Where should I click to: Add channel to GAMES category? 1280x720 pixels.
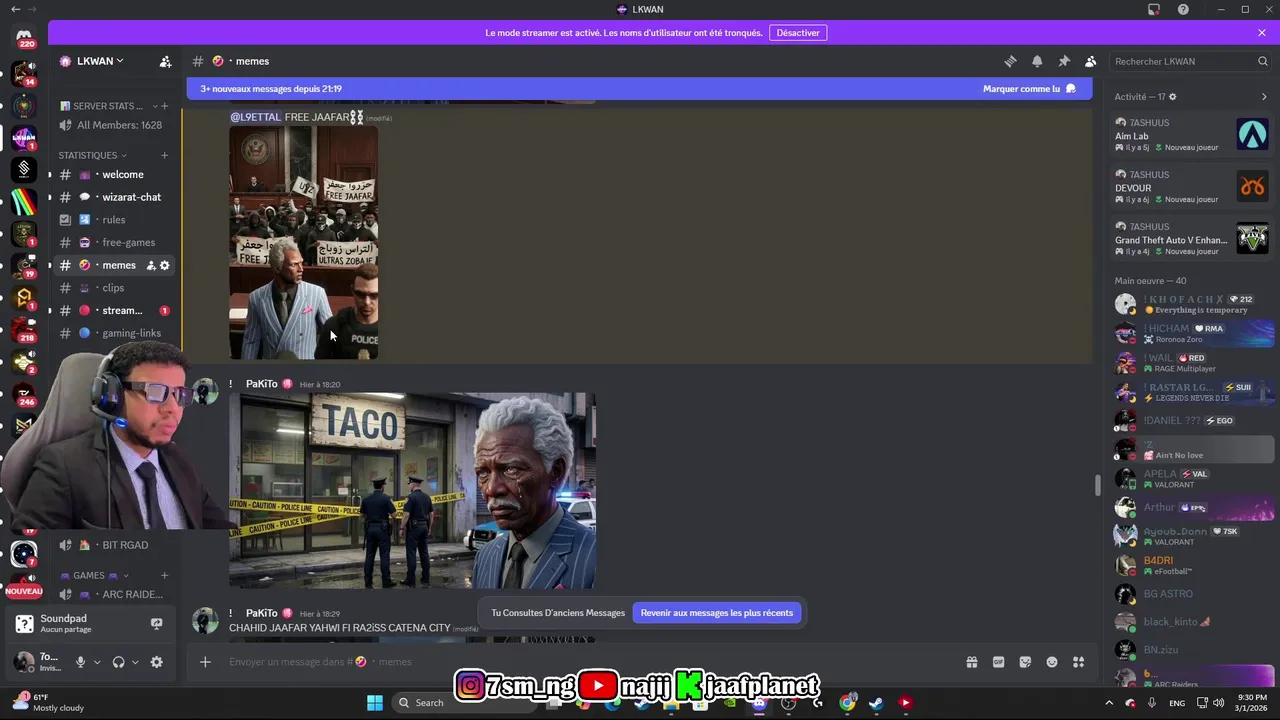coord(165,575)
